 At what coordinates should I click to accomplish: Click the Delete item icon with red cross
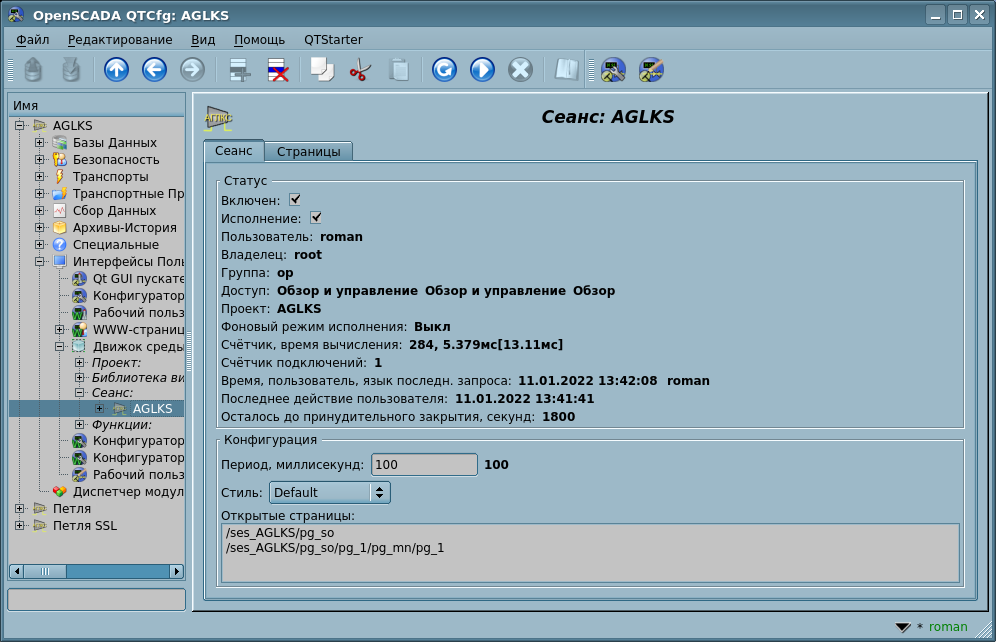point(277,69)
